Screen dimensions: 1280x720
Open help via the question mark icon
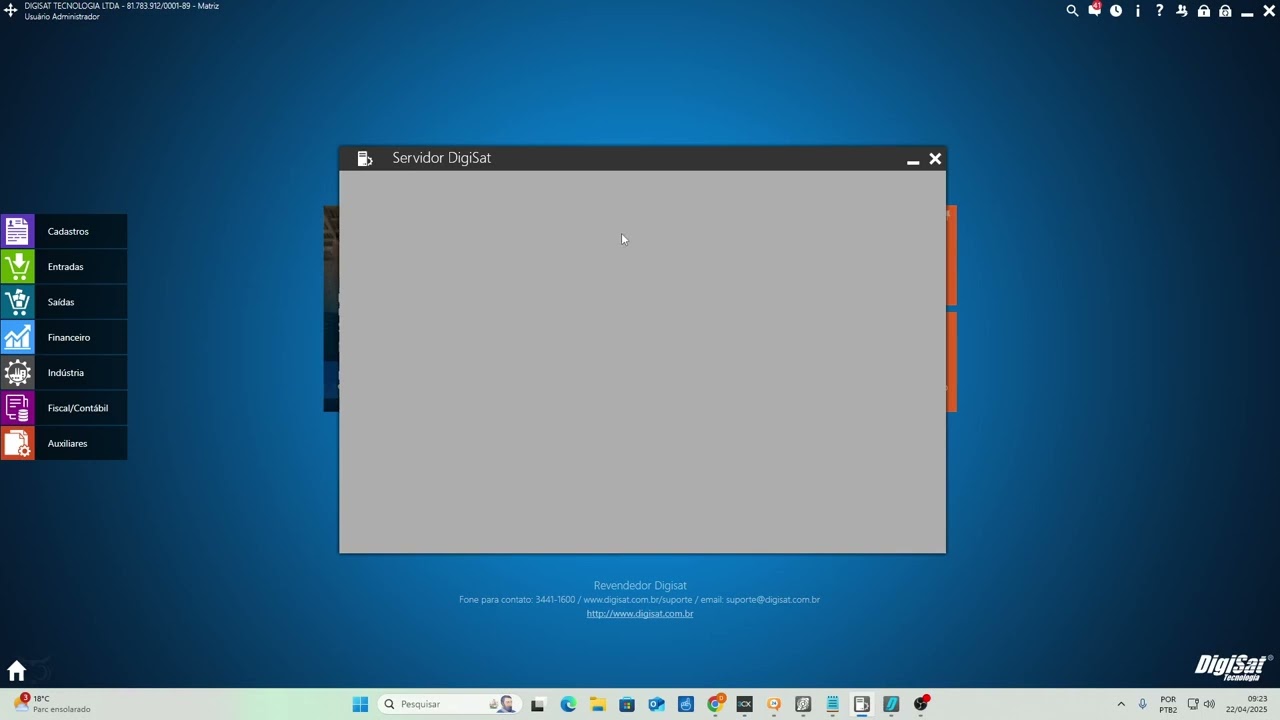(x=1160, y=11)
